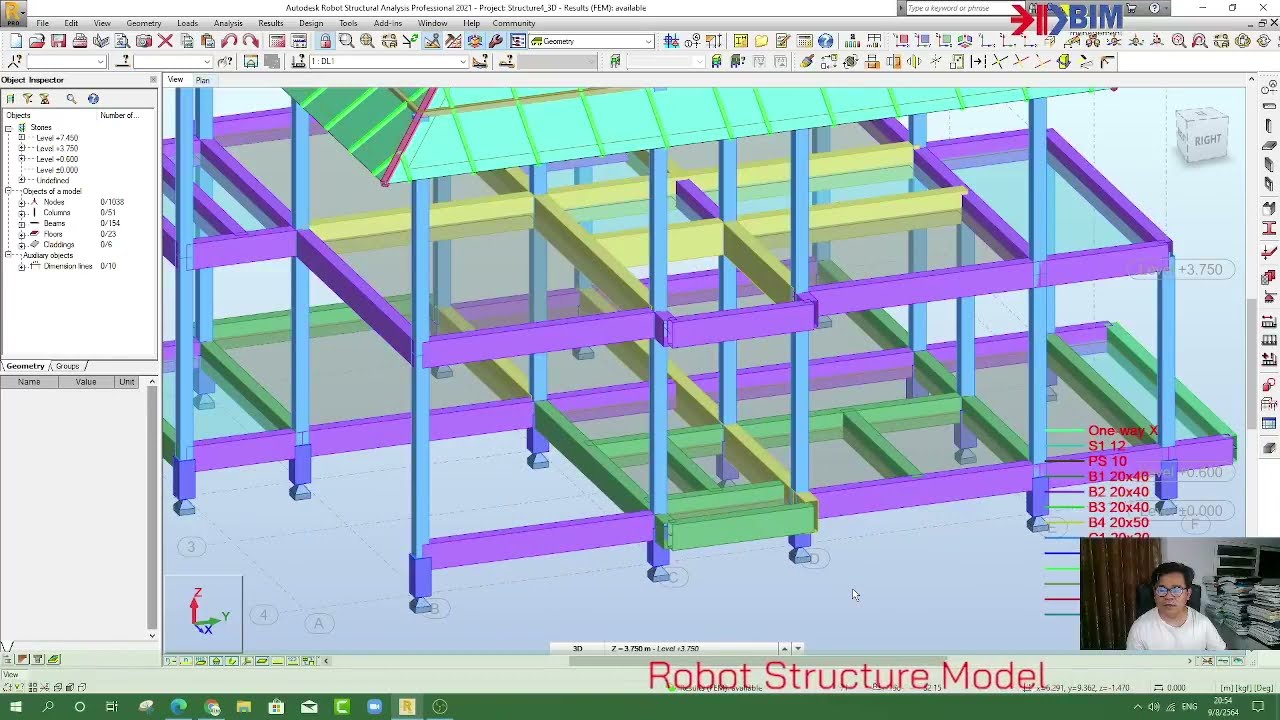Image resolution: width=1280 pixels, height=720 pixels.
Task: Click the Objects column header
Action: [x=48, y=115]
